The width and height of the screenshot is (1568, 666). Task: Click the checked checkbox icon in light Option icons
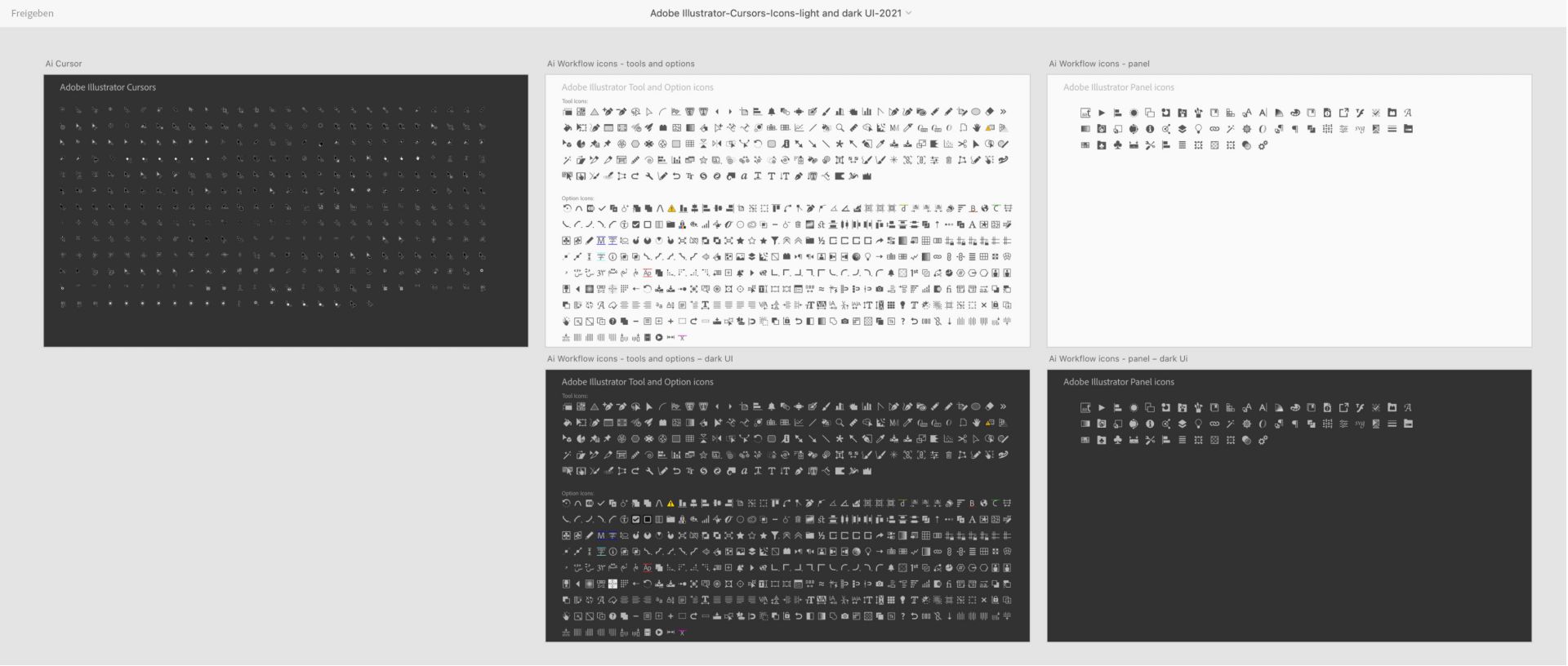pyautogui.click(x=635, y=224)
